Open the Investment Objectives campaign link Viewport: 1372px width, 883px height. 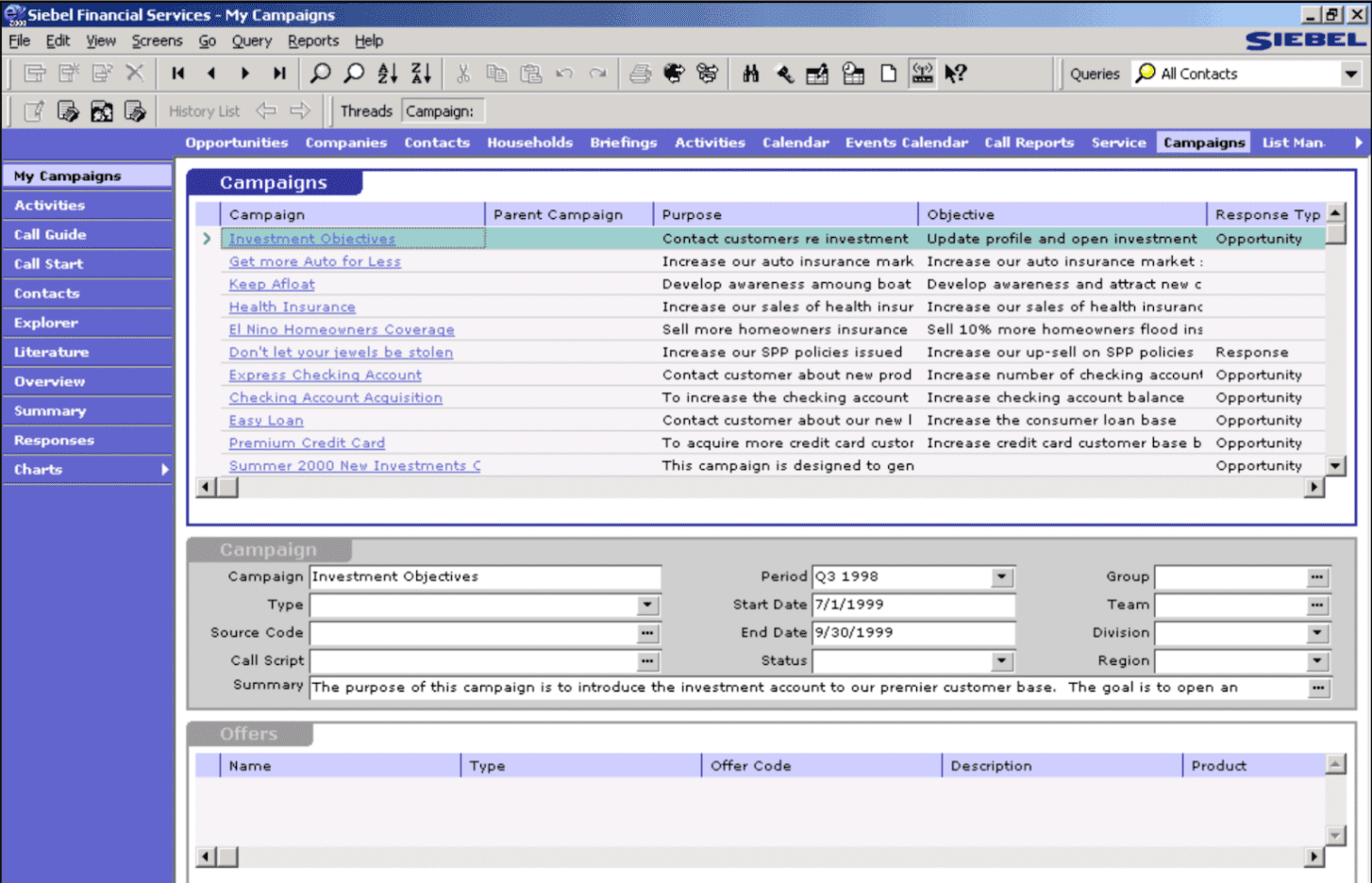[312, 240]
